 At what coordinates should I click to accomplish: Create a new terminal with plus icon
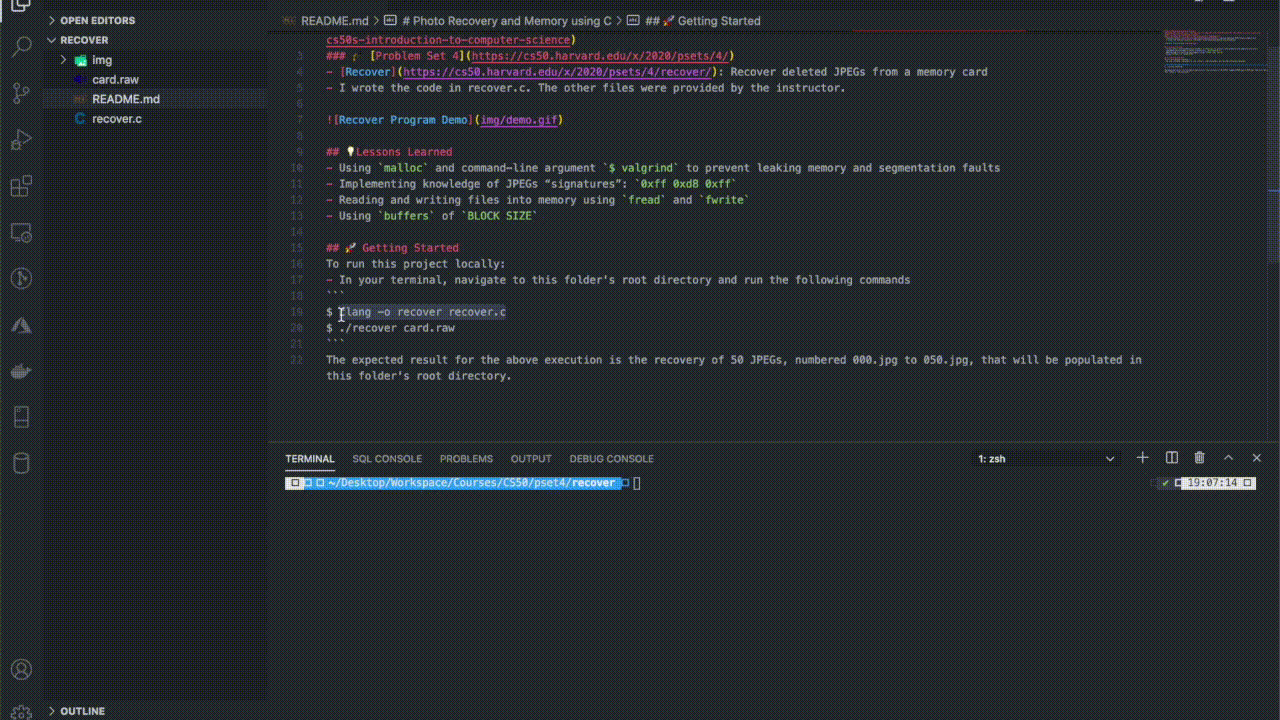click(1143, 458)
